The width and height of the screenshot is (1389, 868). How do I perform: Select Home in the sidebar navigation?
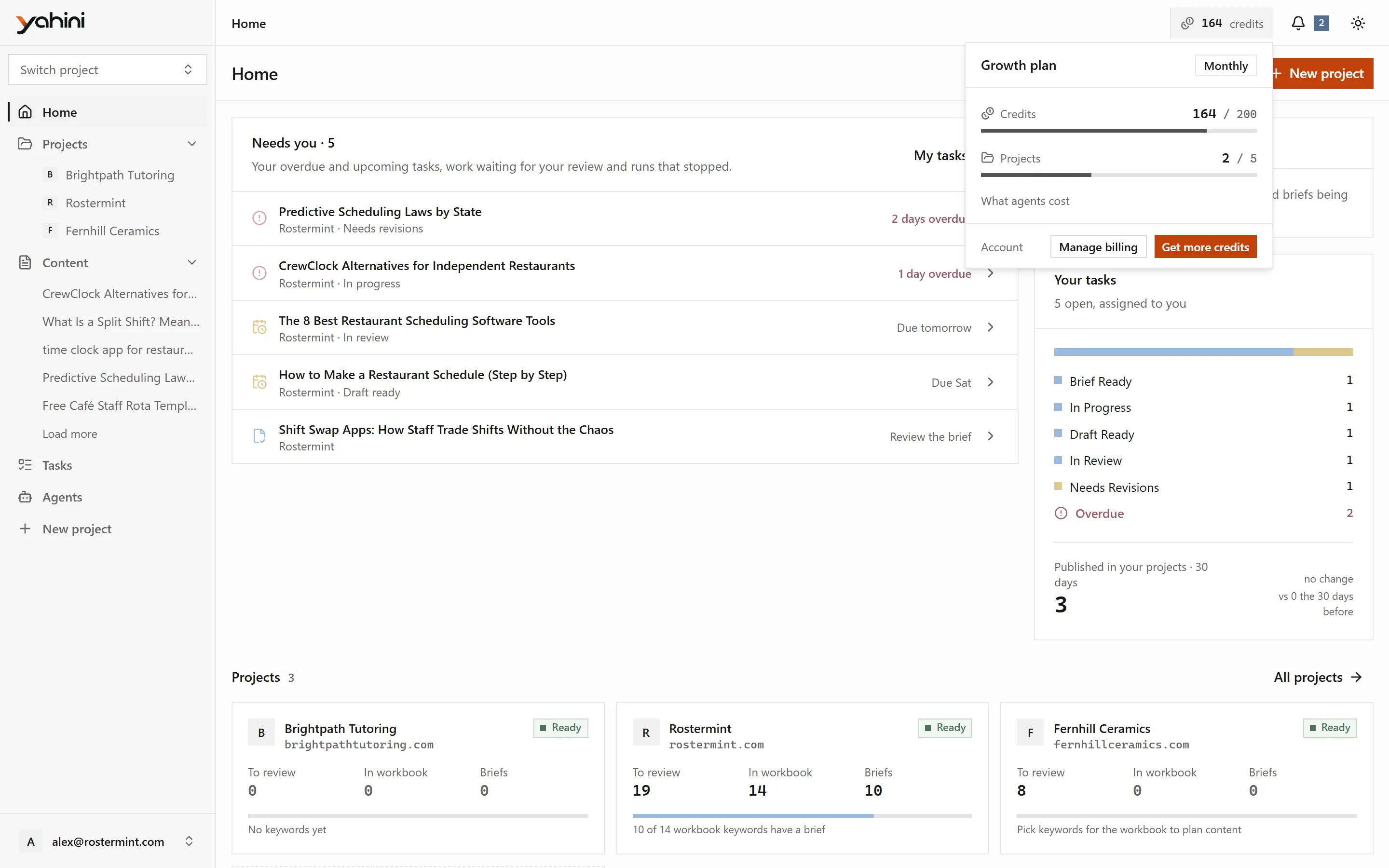point(108,112)
